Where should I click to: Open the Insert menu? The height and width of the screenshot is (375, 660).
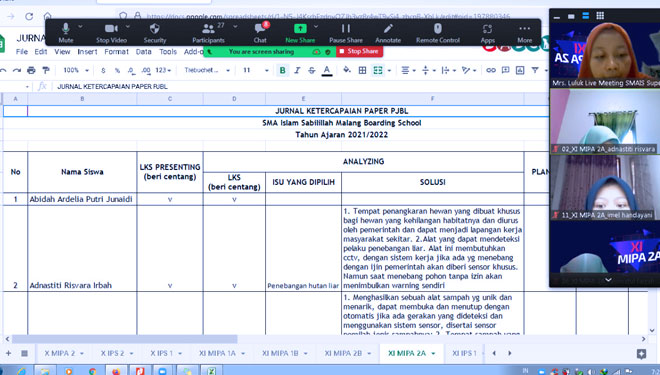87,52
